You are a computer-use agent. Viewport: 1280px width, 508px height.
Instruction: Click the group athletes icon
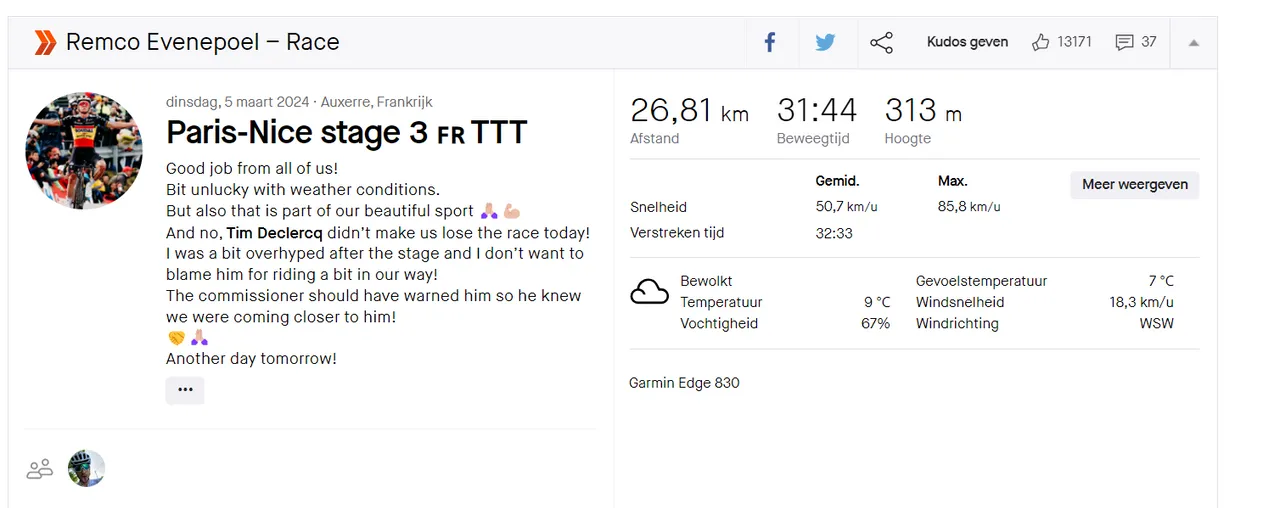(40, 468)
